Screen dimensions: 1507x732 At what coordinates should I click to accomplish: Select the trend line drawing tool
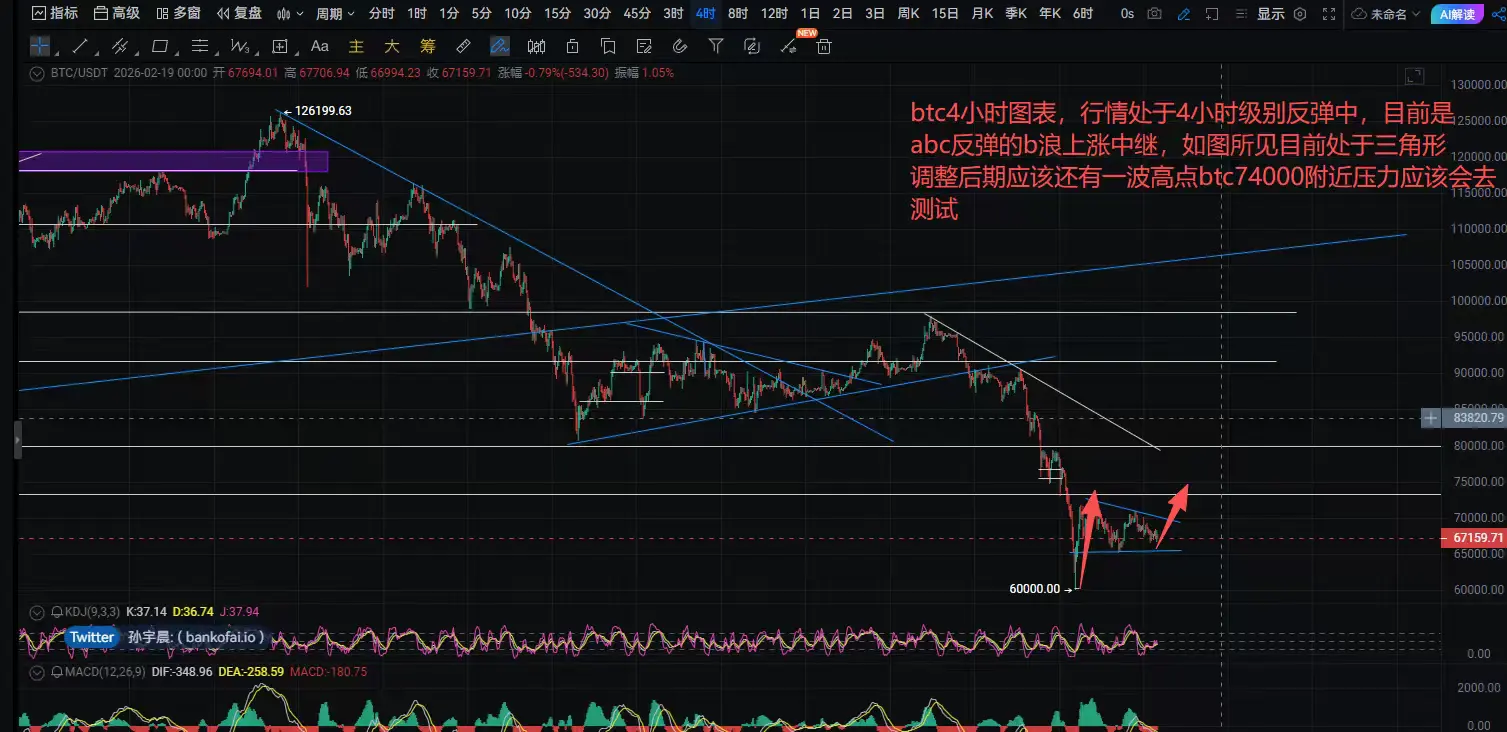80,46
